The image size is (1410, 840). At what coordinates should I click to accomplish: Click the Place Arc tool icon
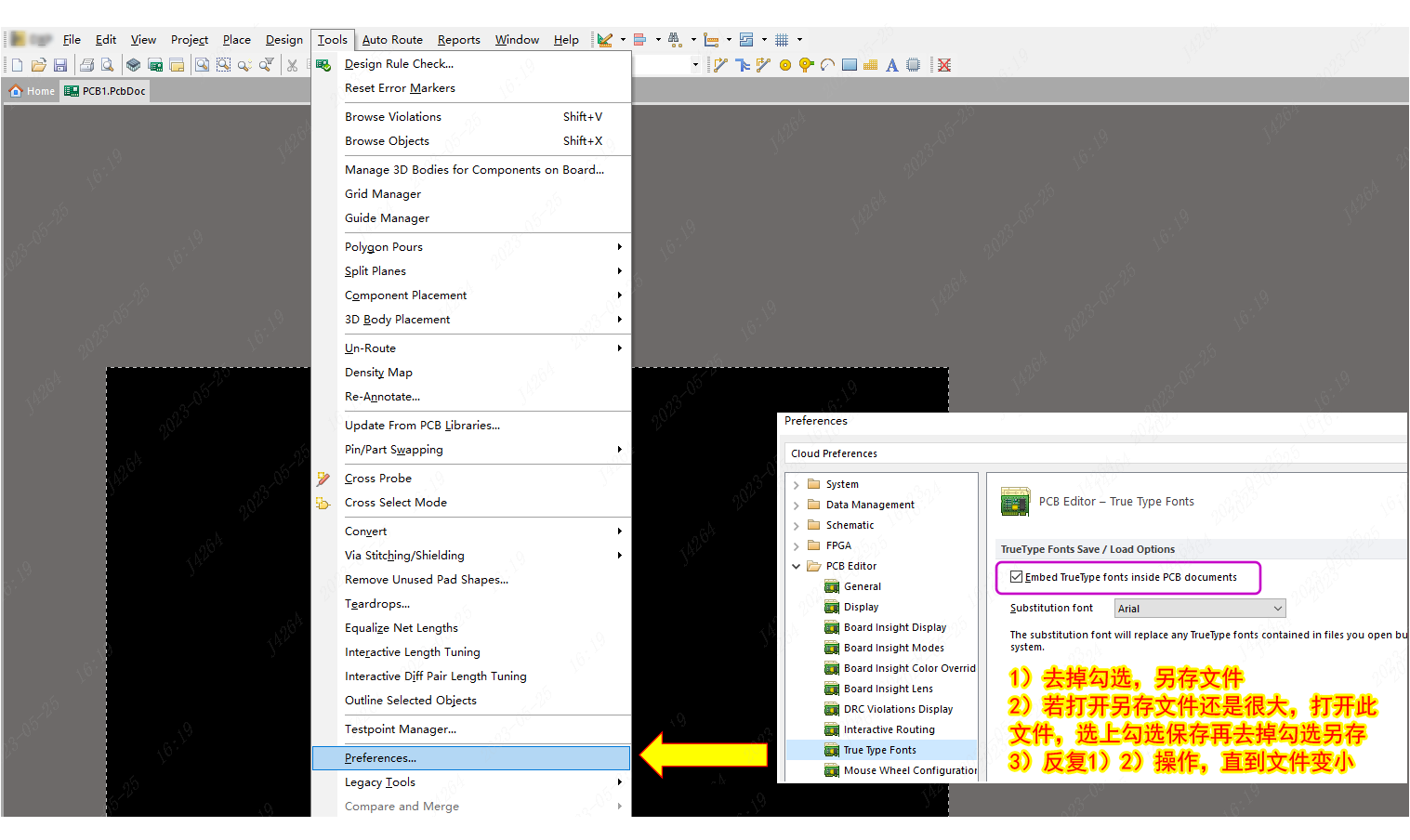point(827,65)
